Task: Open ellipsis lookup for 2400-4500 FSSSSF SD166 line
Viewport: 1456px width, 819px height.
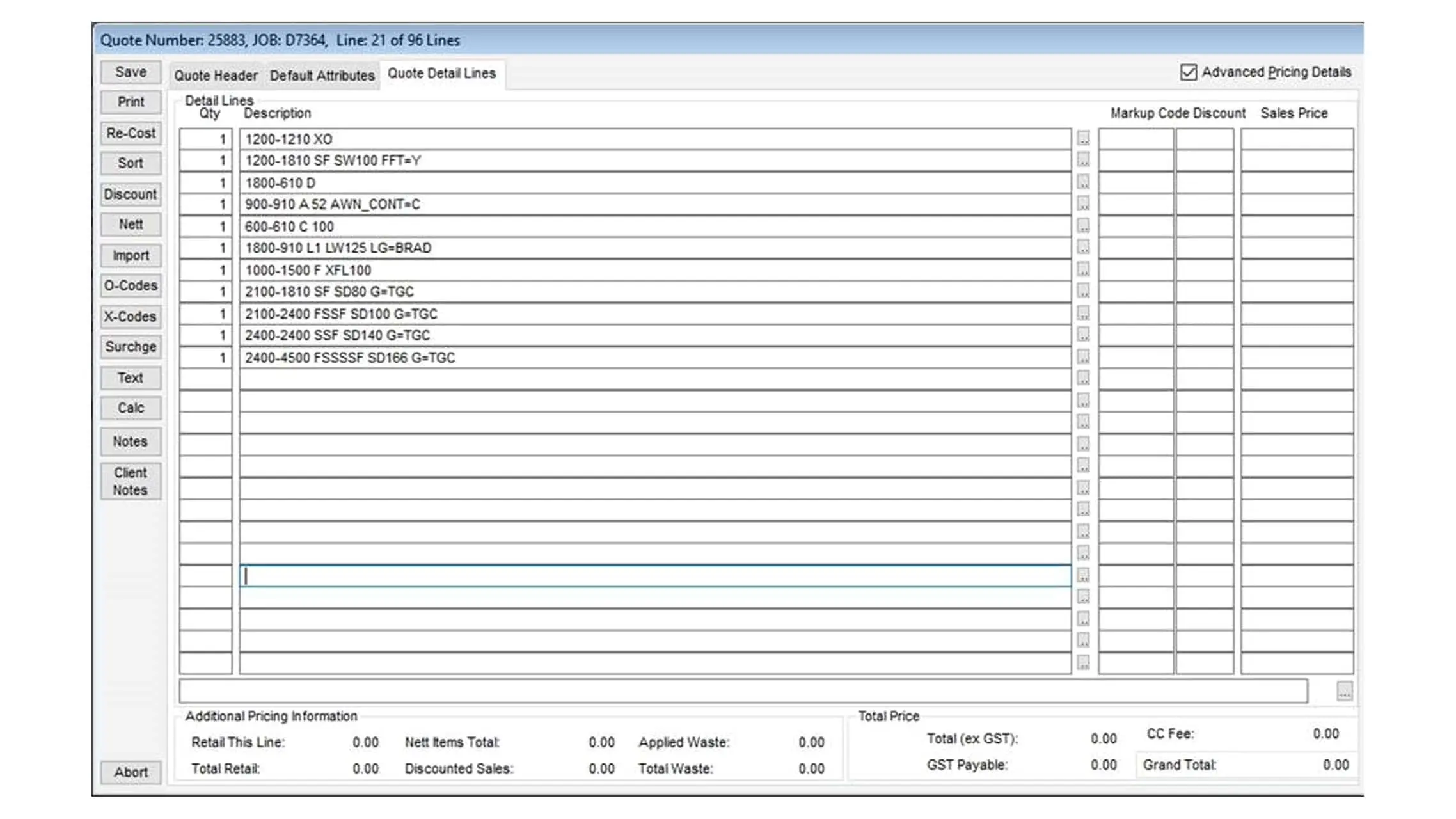Action: pos(1083,356)
